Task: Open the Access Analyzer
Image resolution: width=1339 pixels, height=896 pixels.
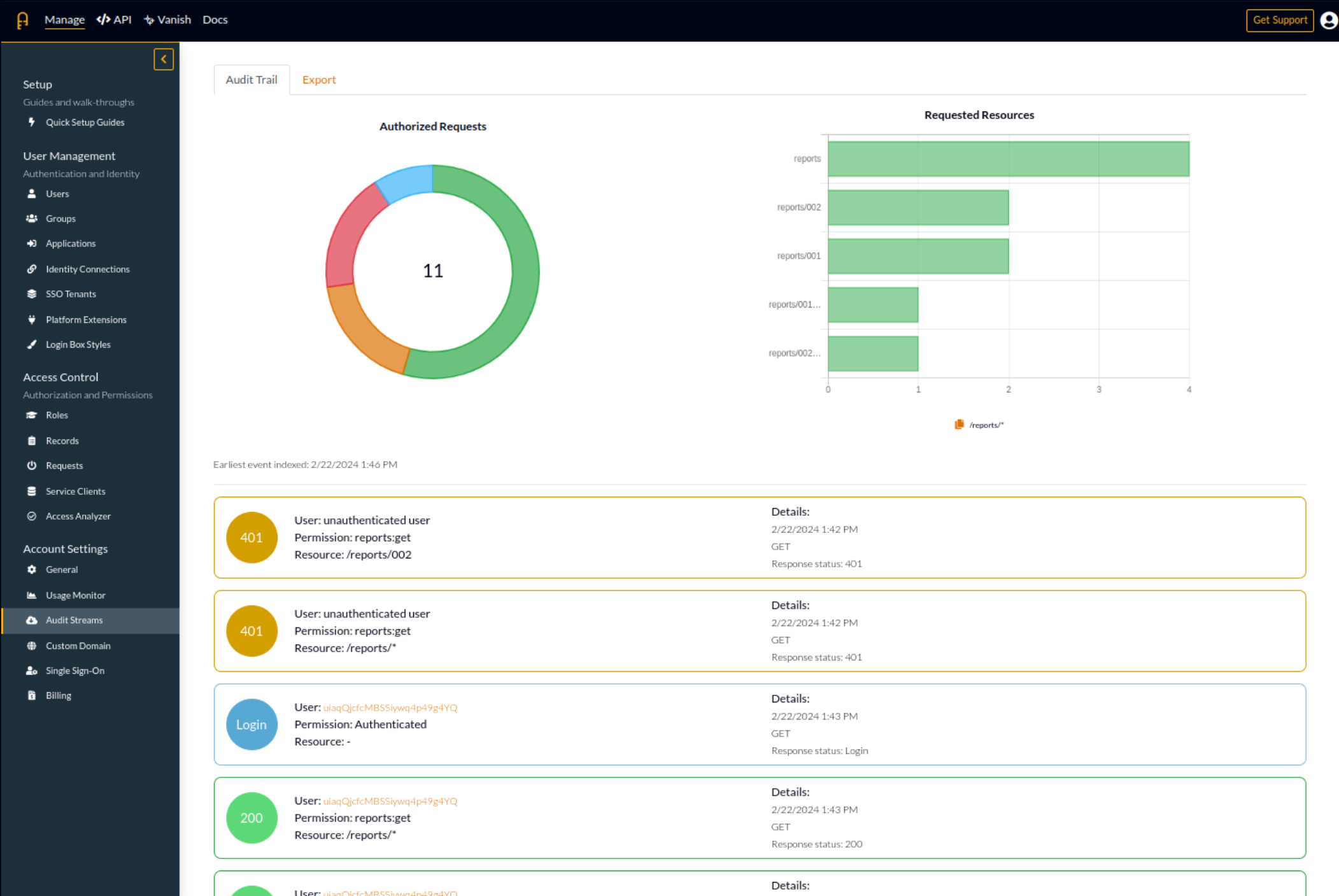Action: 78,516
